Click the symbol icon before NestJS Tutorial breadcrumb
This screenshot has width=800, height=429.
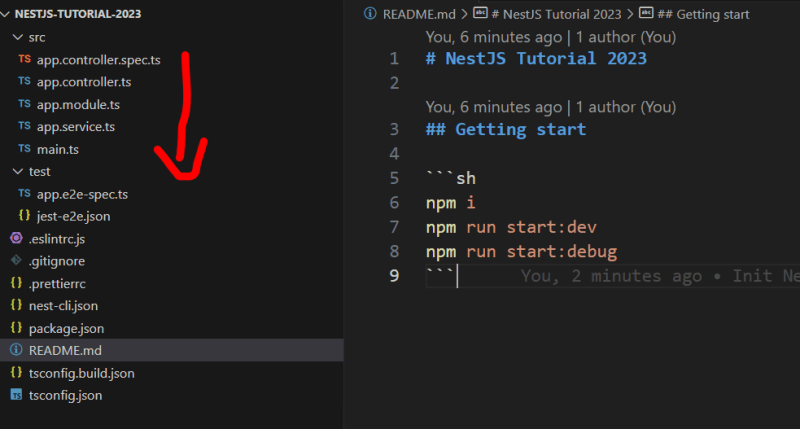point(481,13)
